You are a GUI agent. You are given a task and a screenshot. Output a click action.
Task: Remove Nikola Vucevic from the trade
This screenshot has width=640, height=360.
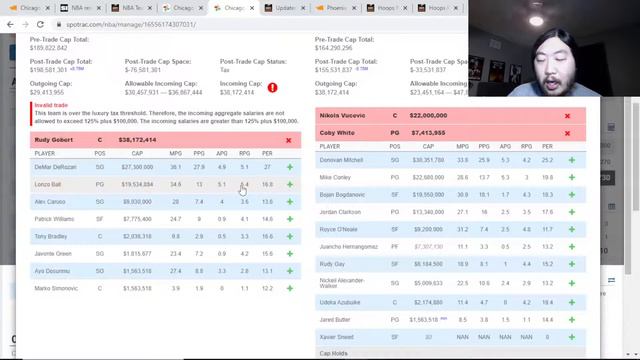[x=567, y=116]
